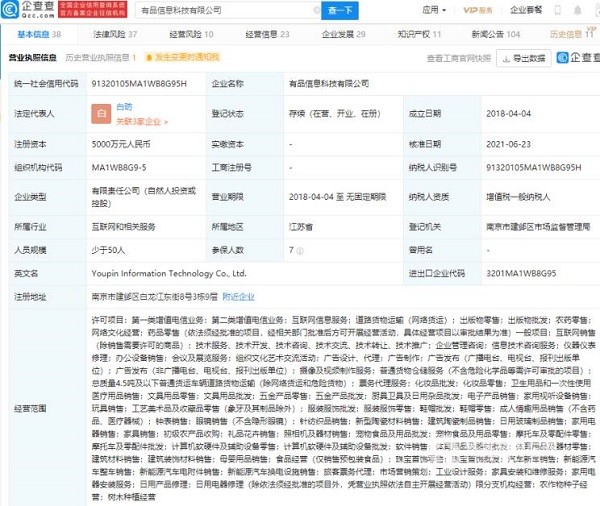Viewport: 600px width, 506px height.
Task: Click the search field containing 有品信息科技有限公司
Action: point(226,10)
